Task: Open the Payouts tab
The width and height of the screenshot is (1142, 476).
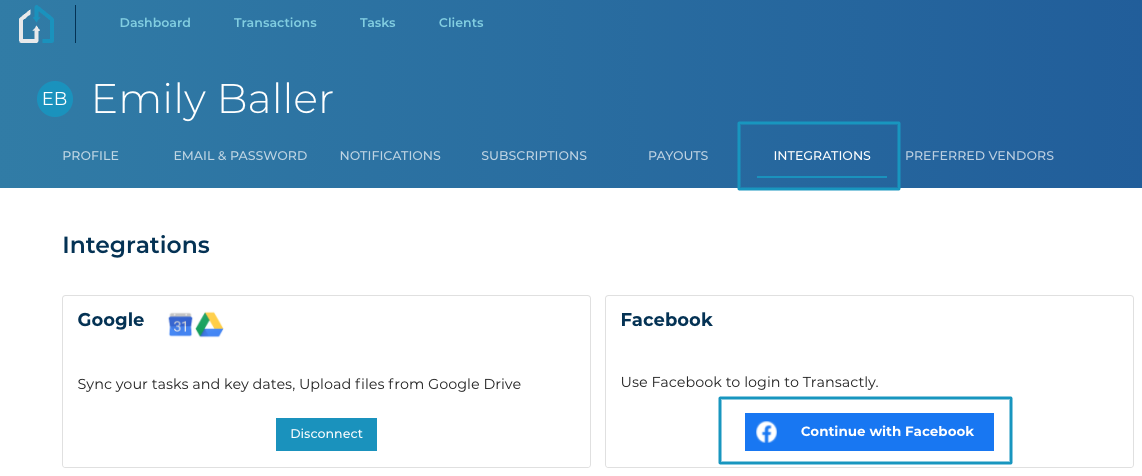Action: [x=678, y=156]
